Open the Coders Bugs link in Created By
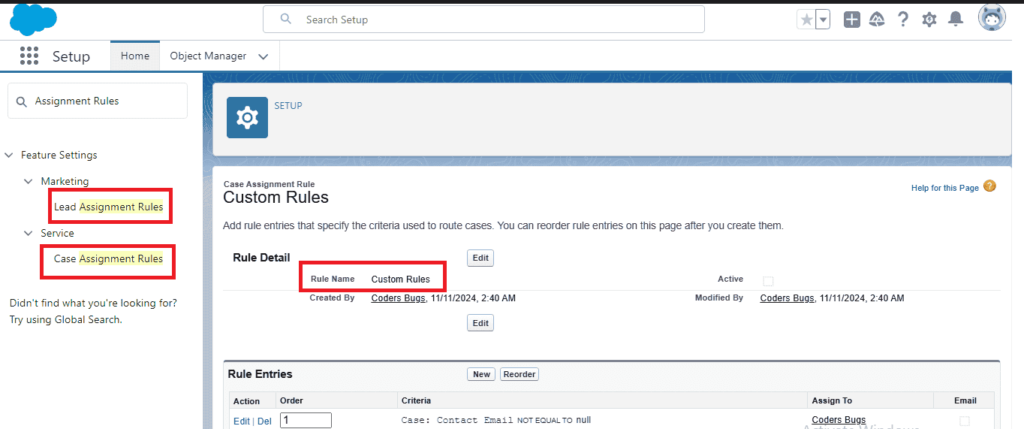 coord(398,298)
